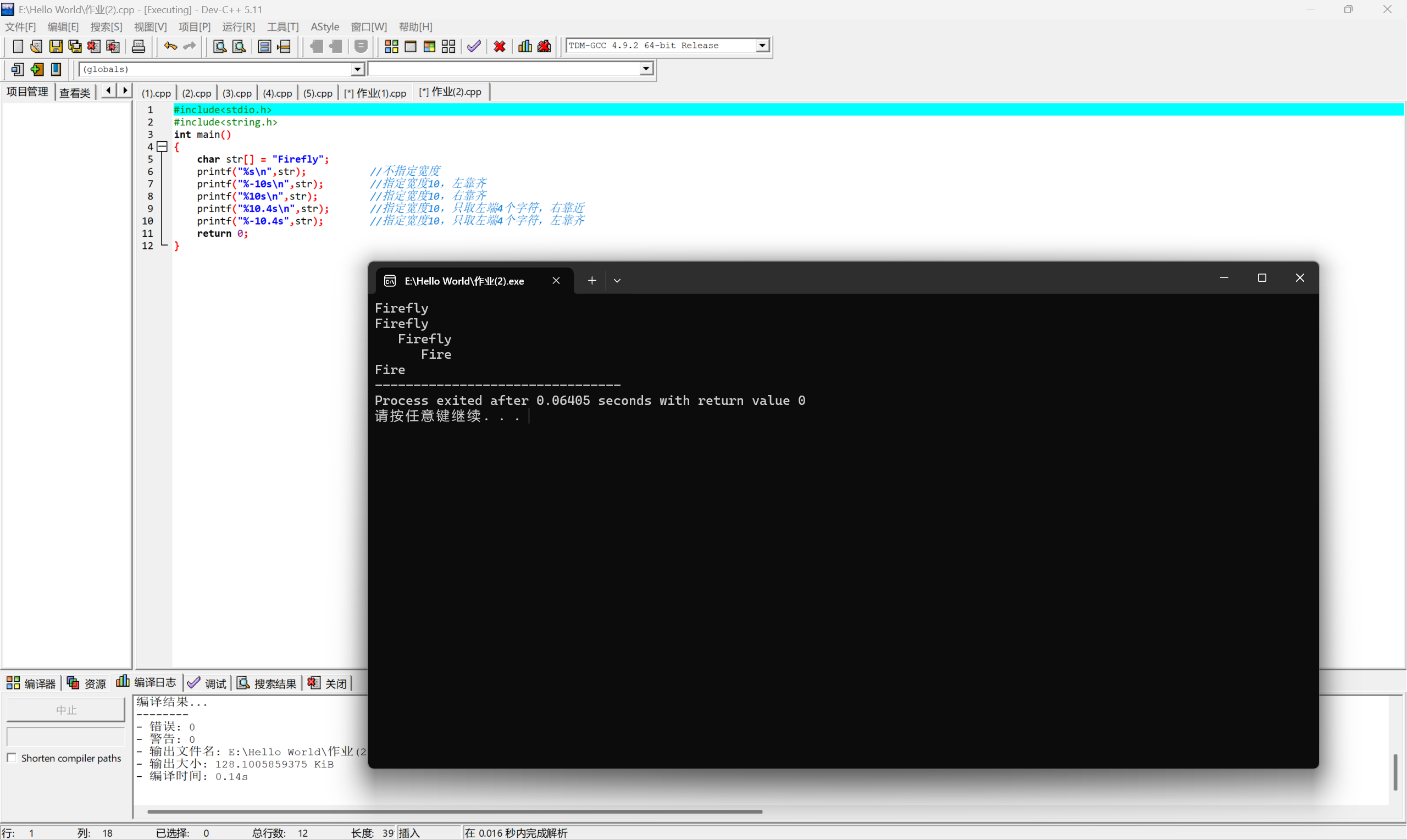The width and height of the screenshot is (1407, 840).
Task: Open the terminal tab dropdown chevron
Action: [x=617, y=281]
